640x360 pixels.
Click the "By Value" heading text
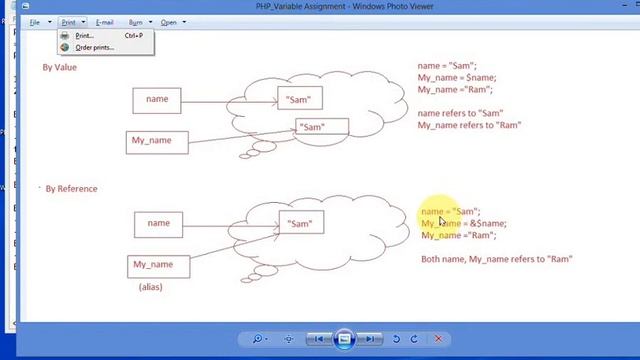(x=60, y=67)
